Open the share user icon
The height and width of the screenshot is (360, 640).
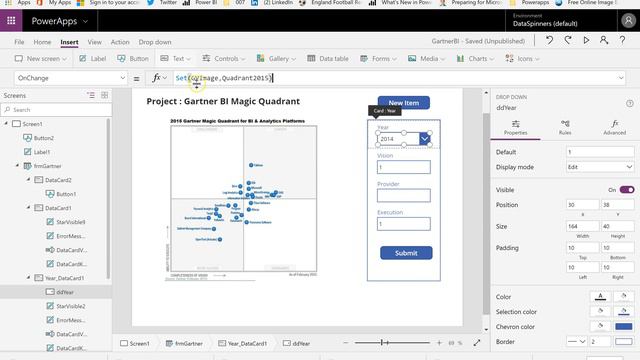tap(604, 40)
